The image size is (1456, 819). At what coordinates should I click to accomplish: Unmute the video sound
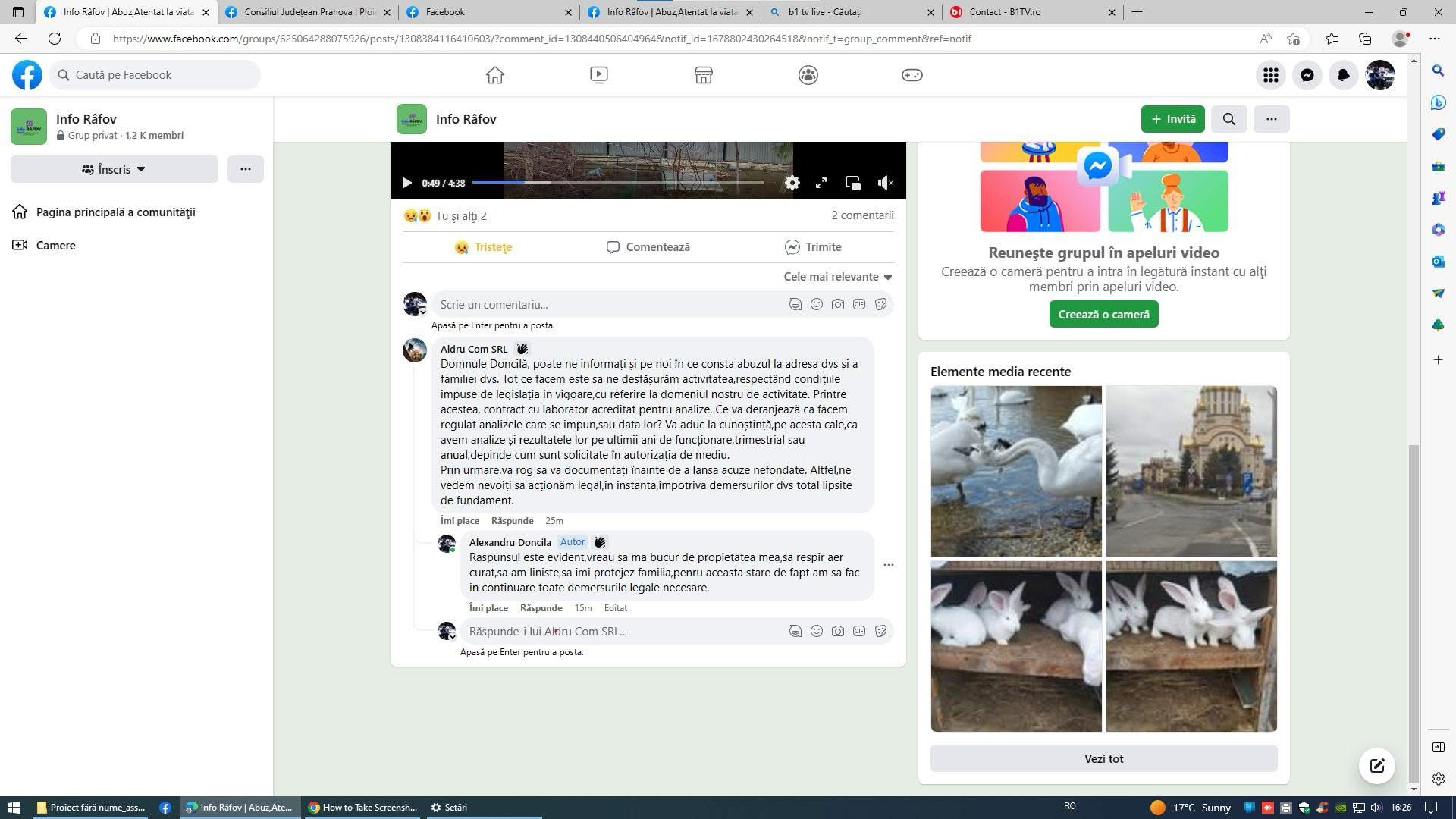[x=885, y=183]
